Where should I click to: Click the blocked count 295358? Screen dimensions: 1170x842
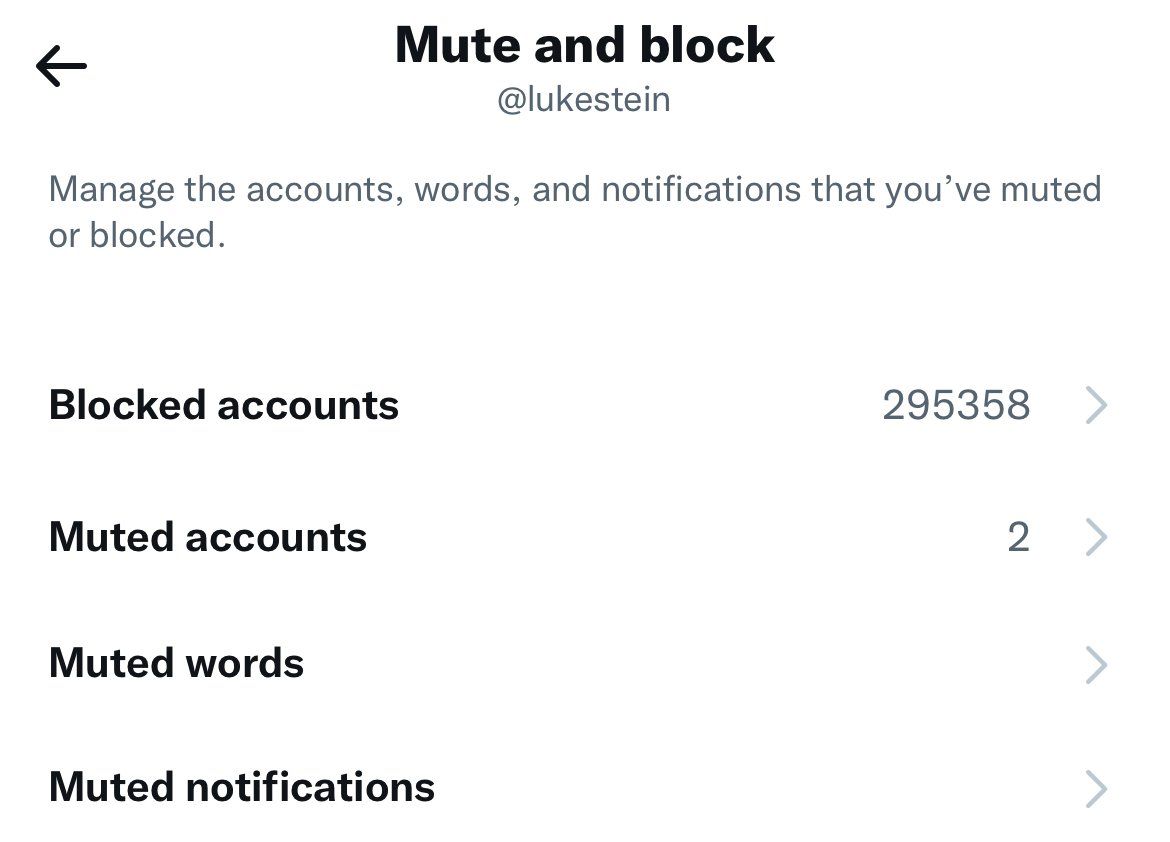[x=956, y=406]
